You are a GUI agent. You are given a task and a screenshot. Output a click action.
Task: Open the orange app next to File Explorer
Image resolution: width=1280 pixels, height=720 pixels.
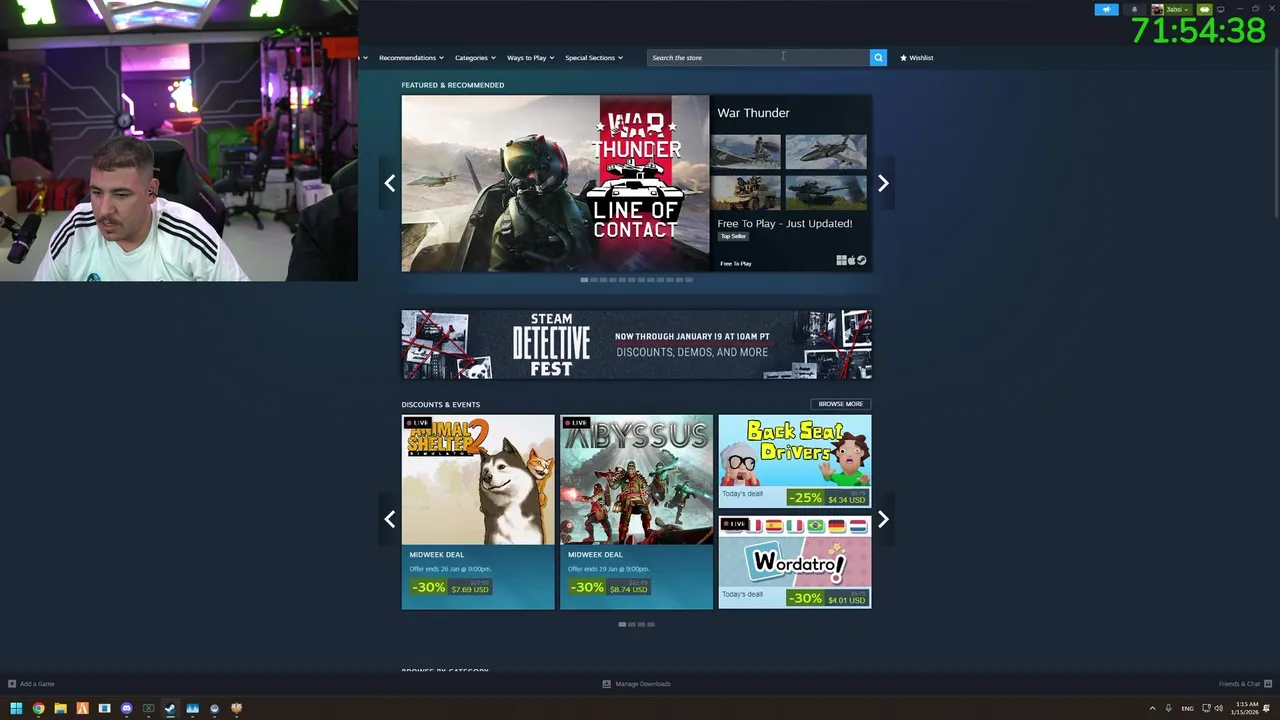(x=82, y=708)
